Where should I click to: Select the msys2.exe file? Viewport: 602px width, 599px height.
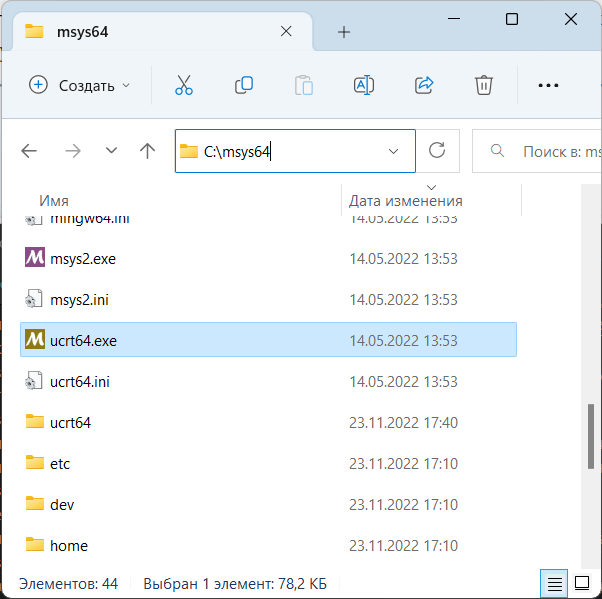[x=268, y=259]
